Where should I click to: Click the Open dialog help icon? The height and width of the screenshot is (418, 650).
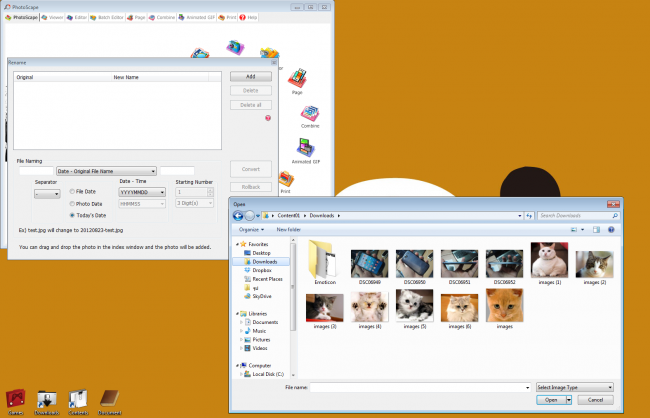tap(611, 230)
